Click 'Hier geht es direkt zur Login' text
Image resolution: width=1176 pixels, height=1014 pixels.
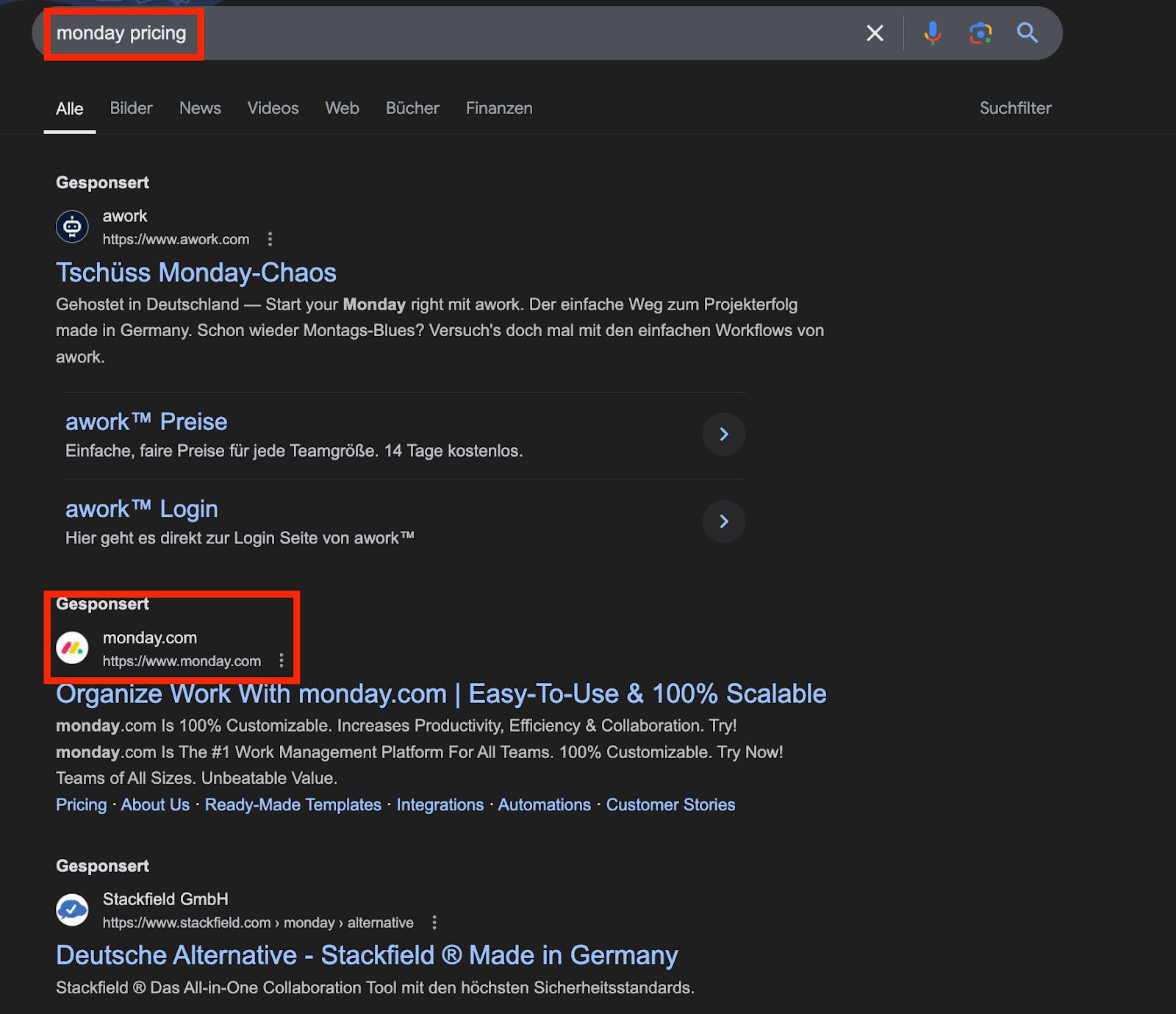[240, 538]
